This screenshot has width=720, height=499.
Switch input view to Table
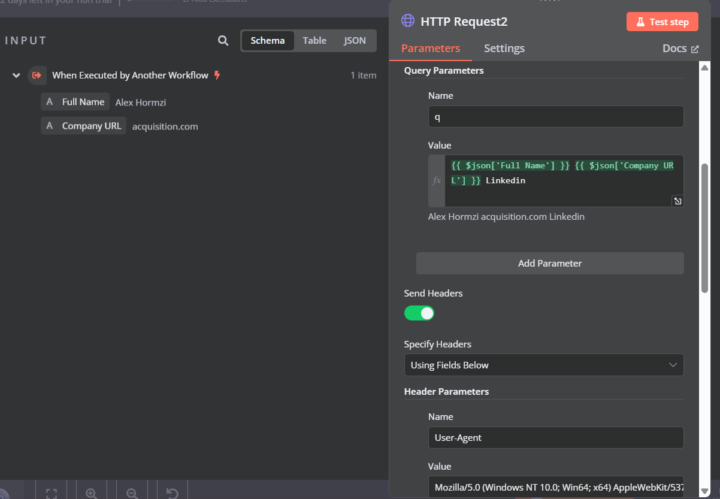(314, 41)
